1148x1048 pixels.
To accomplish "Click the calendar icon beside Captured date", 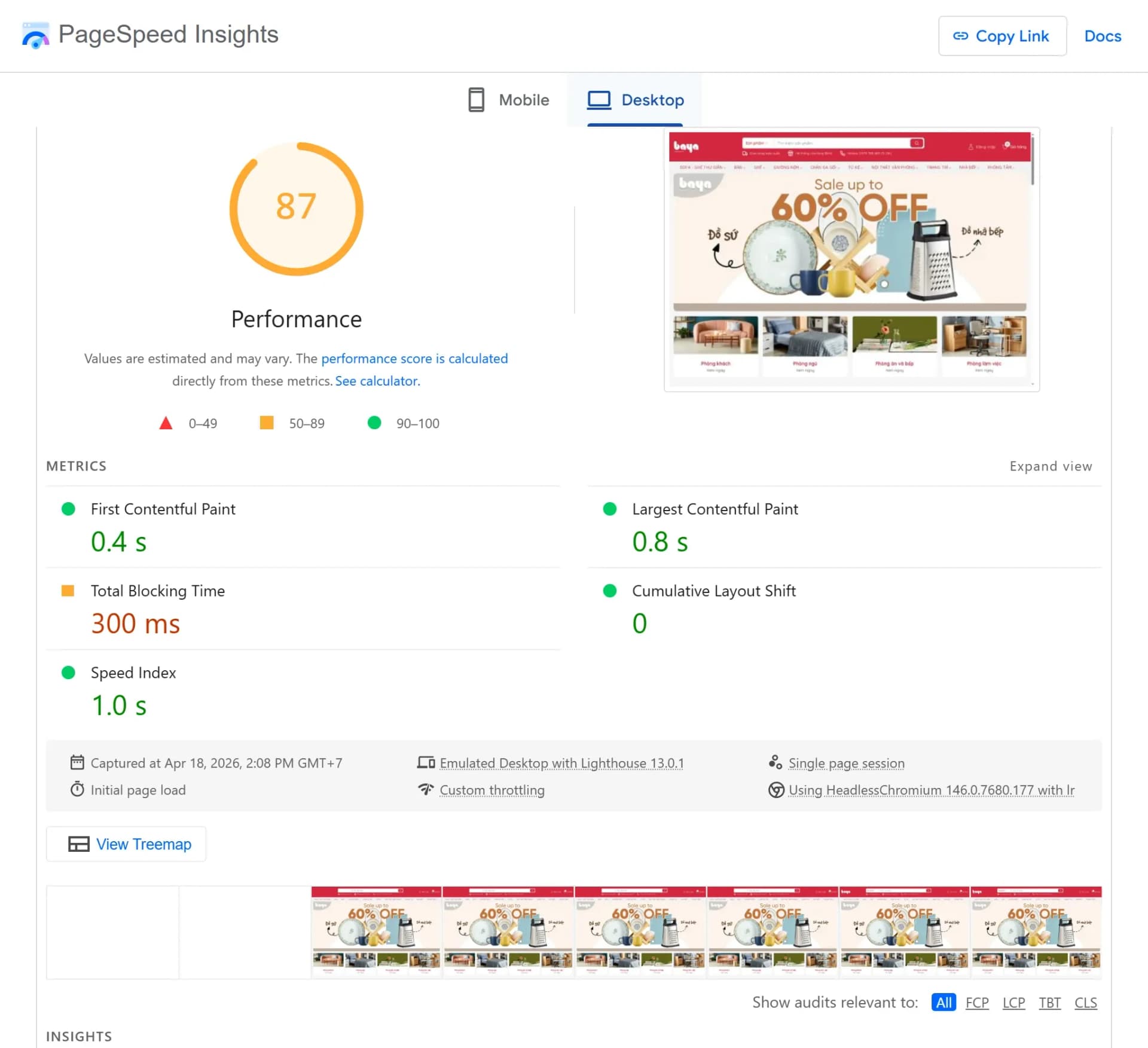I will coord(77,762).
